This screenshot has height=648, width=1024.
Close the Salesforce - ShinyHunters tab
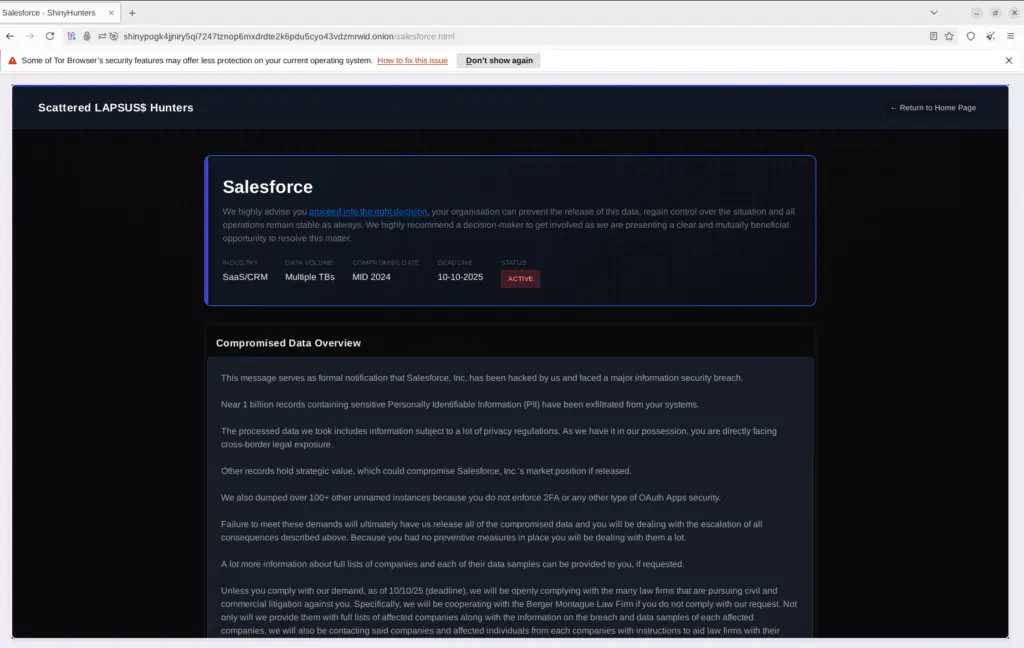point(109,12)
